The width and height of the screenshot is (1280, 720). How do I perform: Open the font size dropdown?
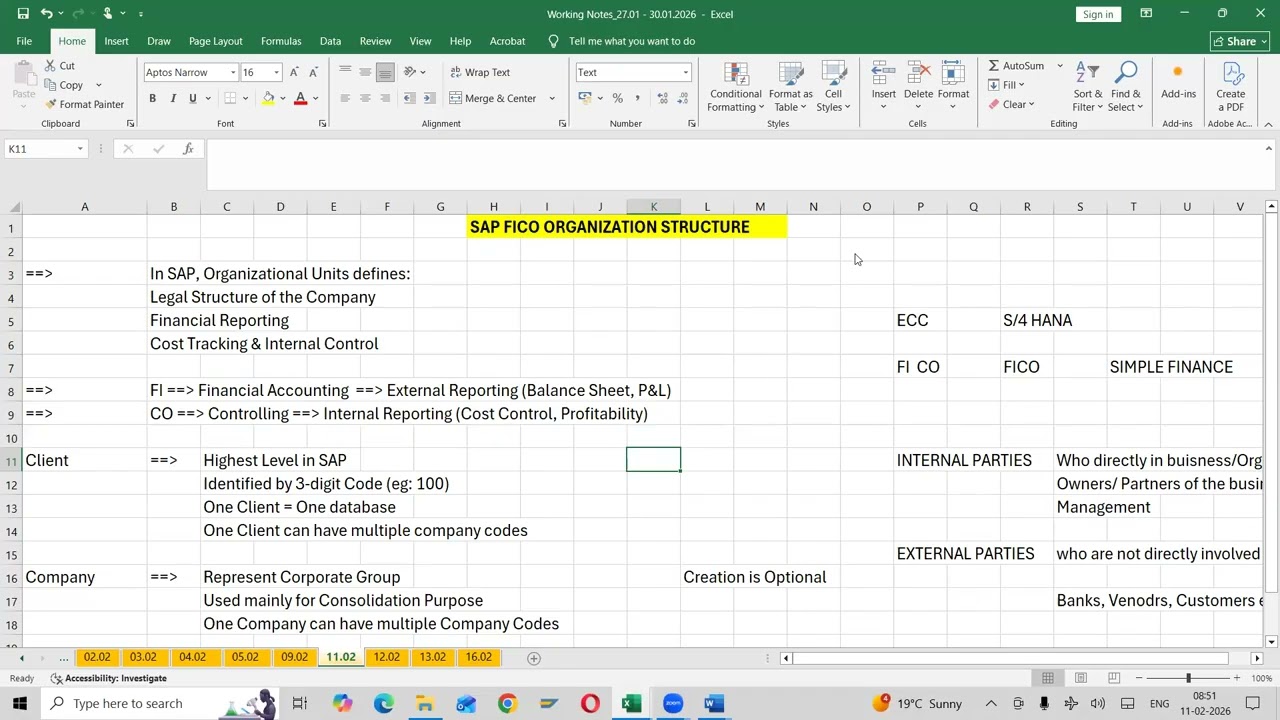coord(276,72)
